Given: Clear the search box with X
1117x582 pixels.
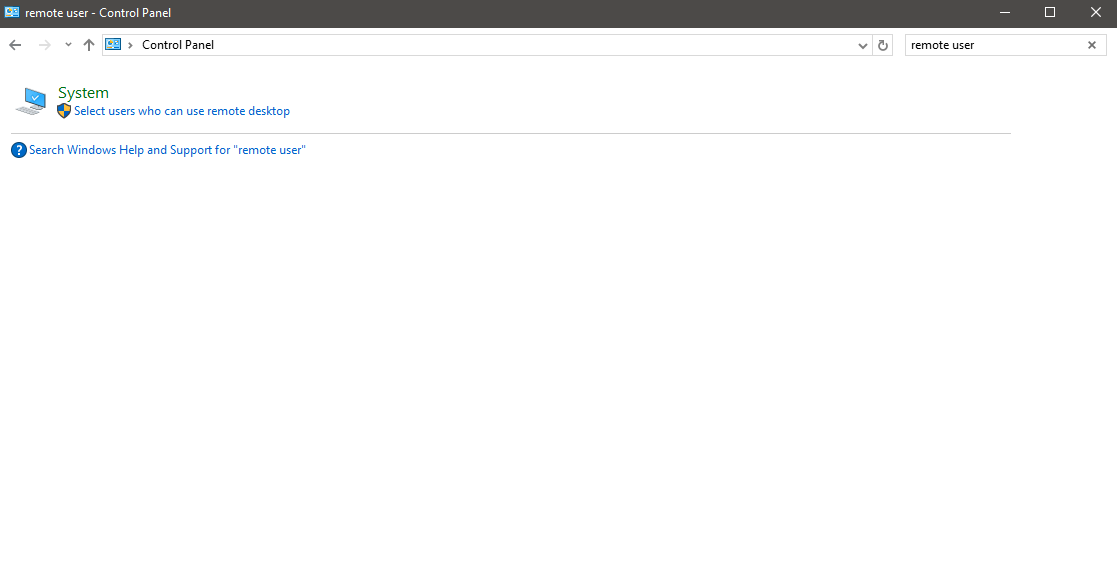Looking at the screenshot, I should (x=1091, y=45).
